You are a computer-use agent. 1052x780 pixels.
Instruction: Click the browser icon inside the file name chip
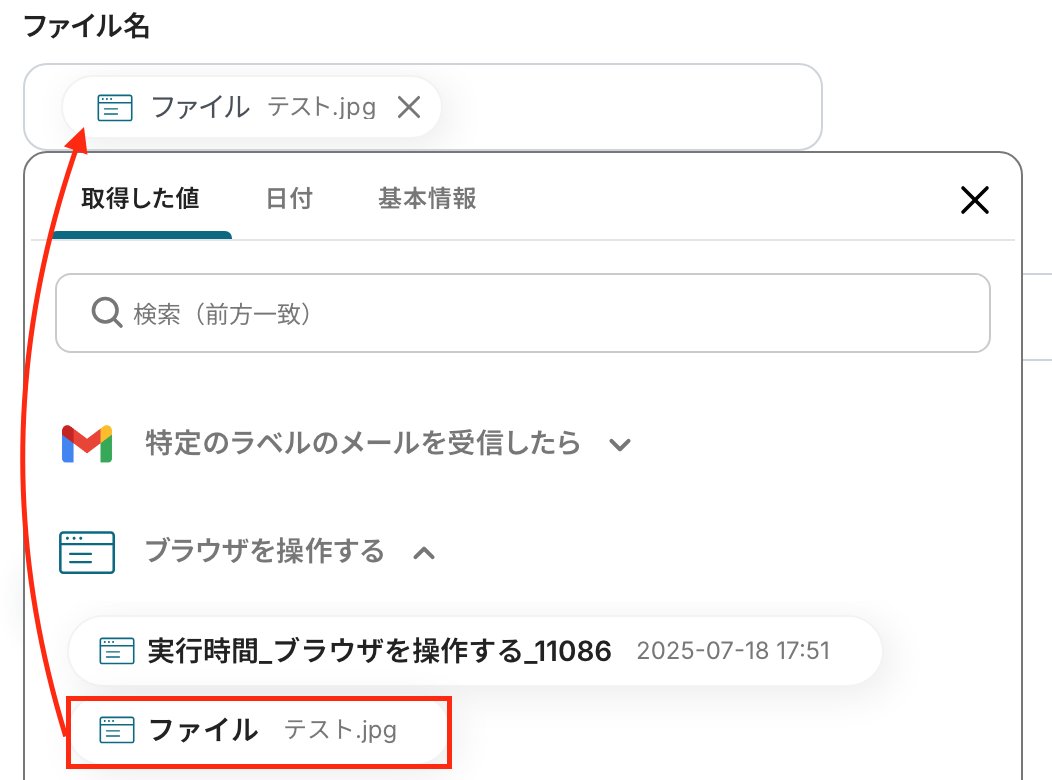coord(115,107)
